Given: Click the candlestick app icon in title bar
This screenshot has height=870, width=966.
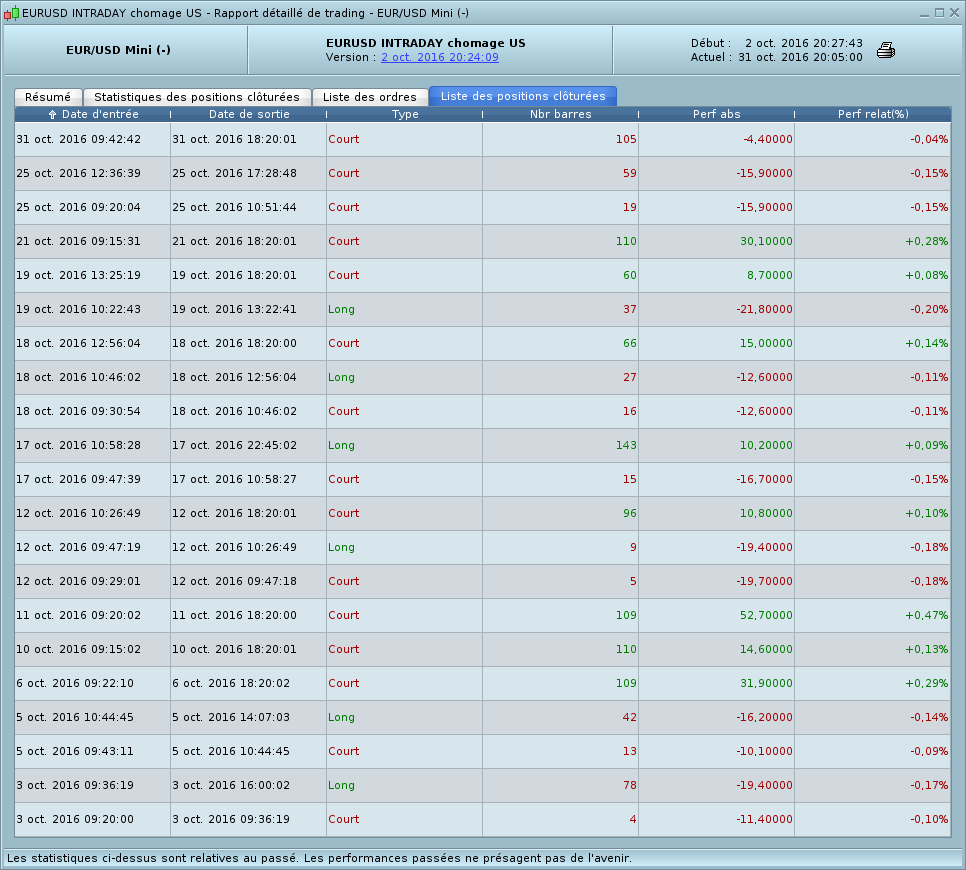Looking at the screenshot, I should point(11,13).
